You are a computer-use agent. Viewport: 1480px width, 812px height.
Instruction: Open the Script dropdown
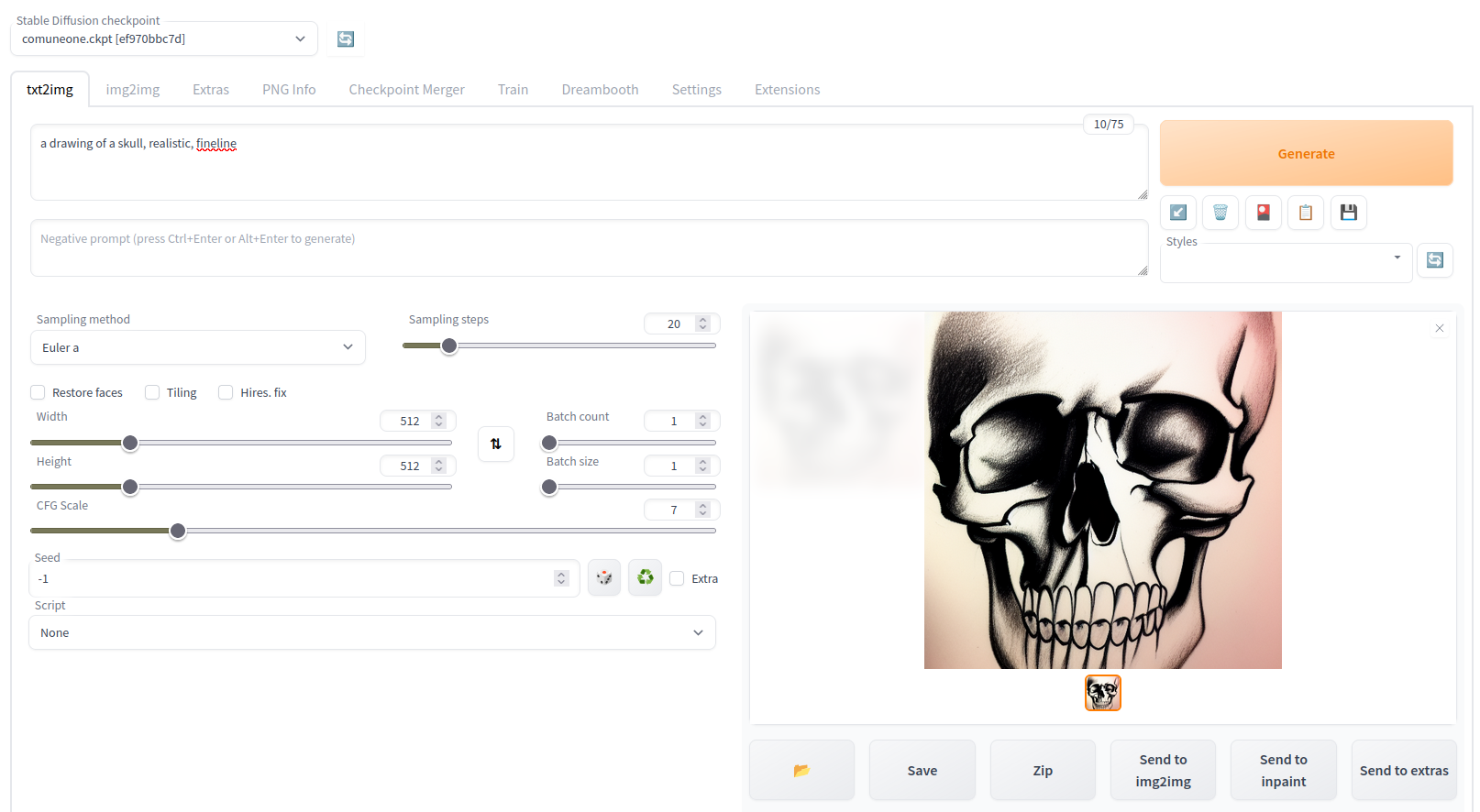372,632
